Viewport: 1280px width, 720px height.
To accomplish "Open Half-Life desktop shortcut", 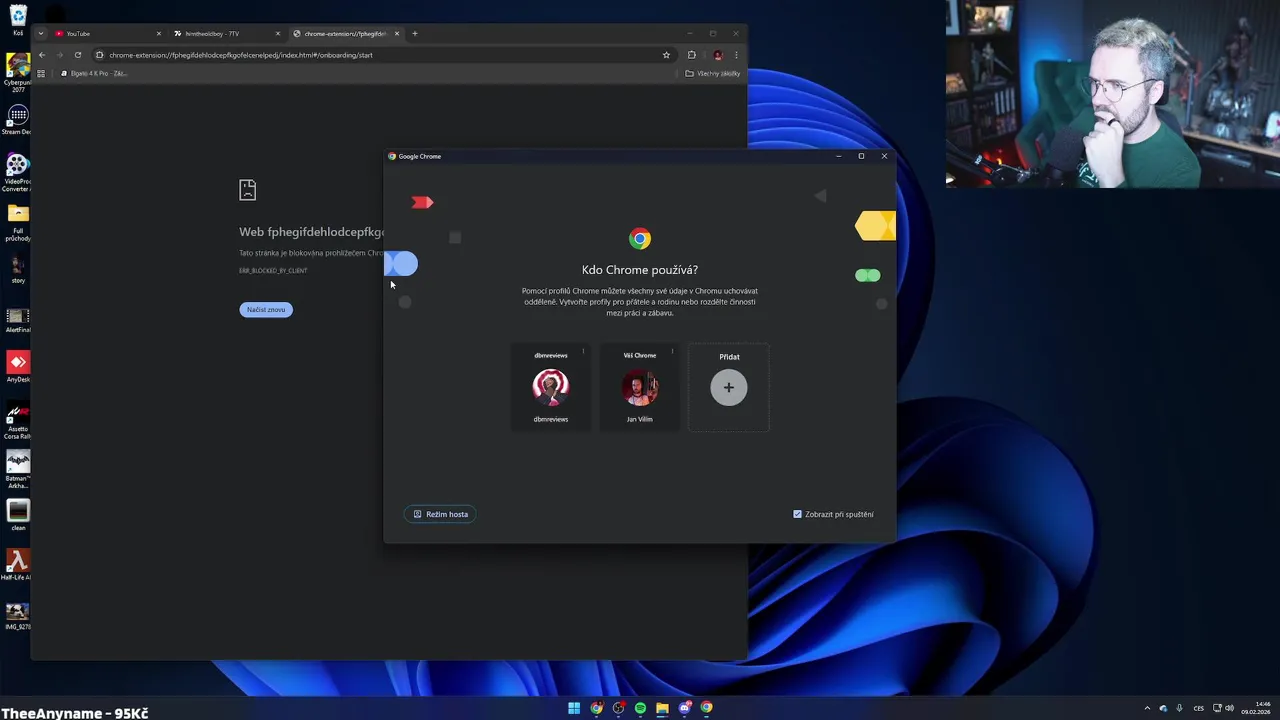I will 18,565.
